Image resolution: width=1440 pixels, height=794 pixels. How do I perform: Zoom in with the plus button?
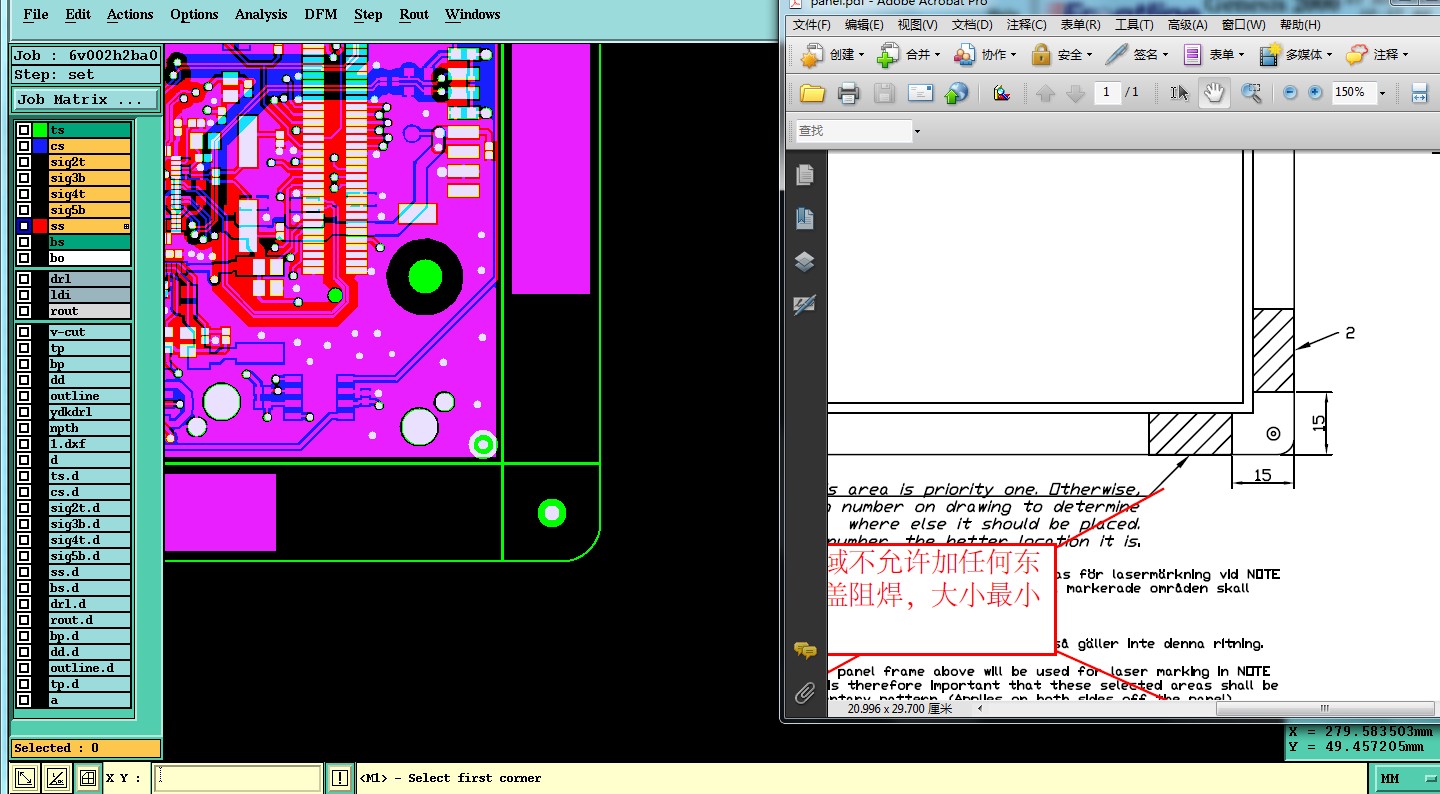pyautogui.click(x=1315, y=92)
